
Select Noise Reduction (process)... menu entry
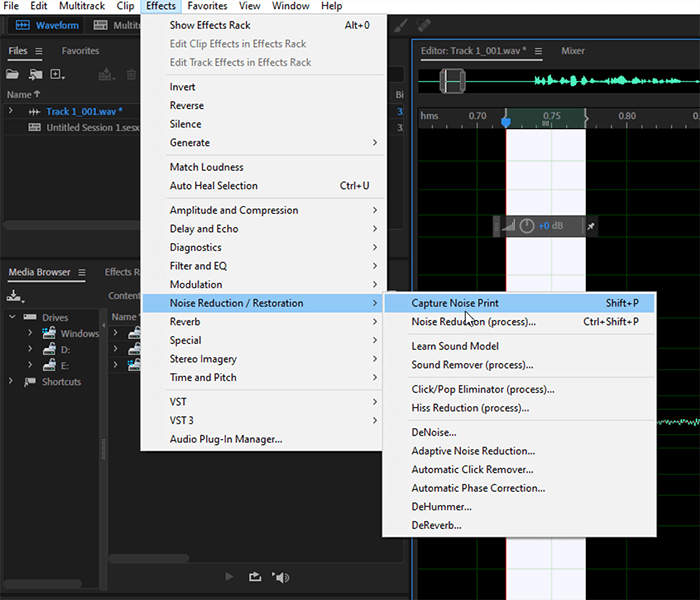[473, 322]
